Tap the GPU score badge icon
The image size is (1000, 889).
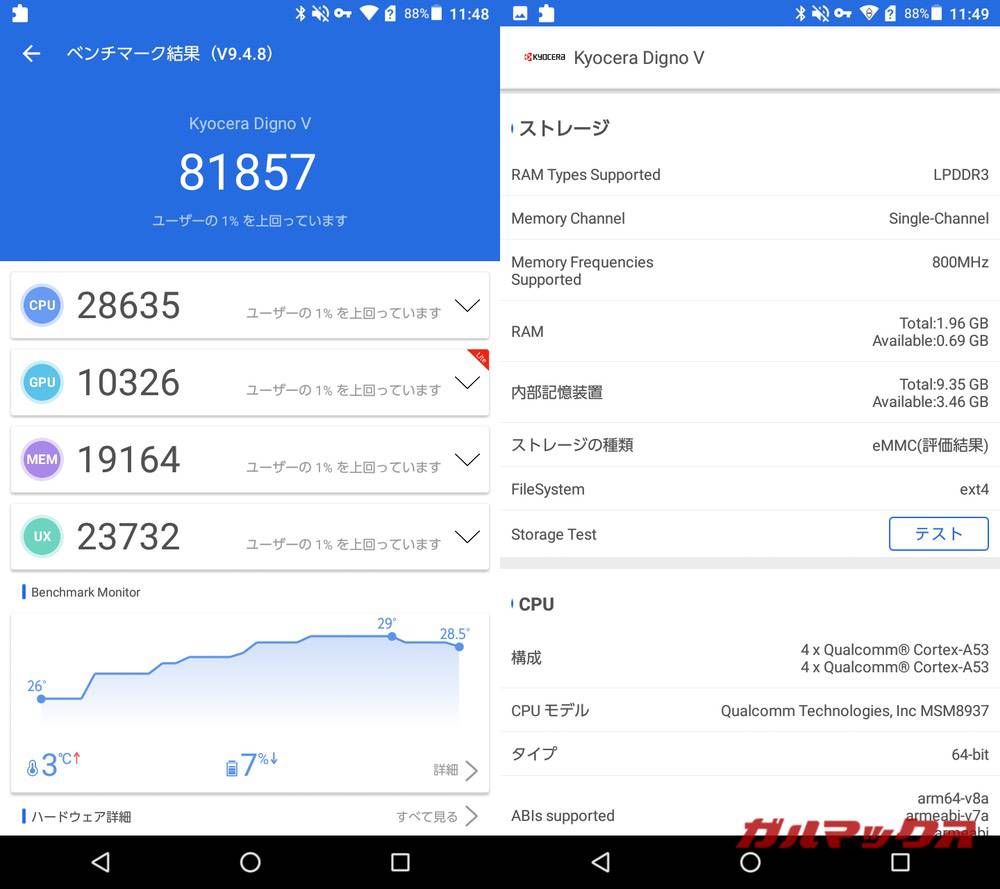[42, 382]
